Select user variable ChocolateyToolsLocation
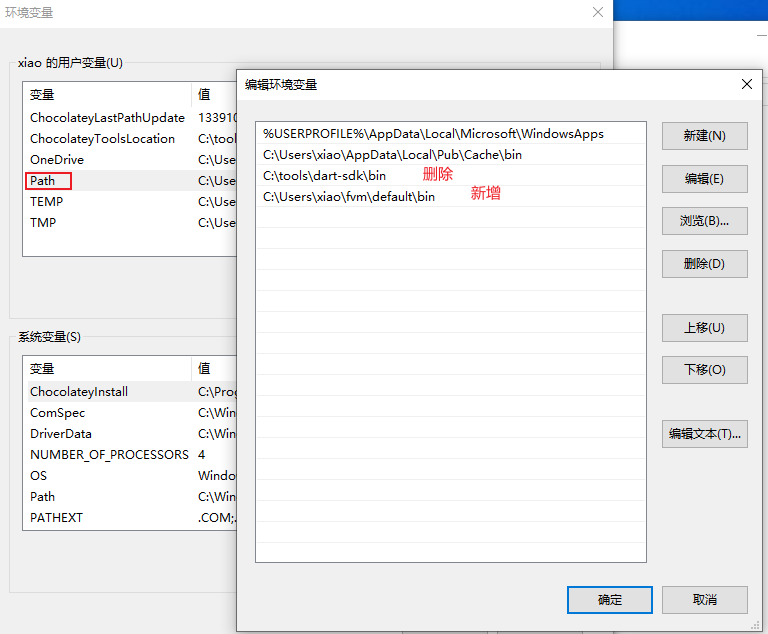The height and width of the screenshot is (634, 768). click(131, 139)
